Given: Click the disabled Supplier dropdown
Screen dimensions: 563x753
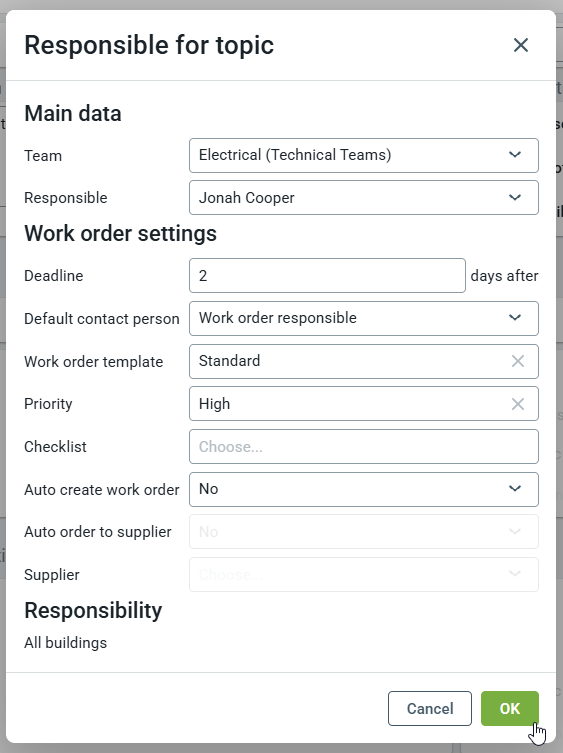Looking at the screenshot, I should (364, 574).
